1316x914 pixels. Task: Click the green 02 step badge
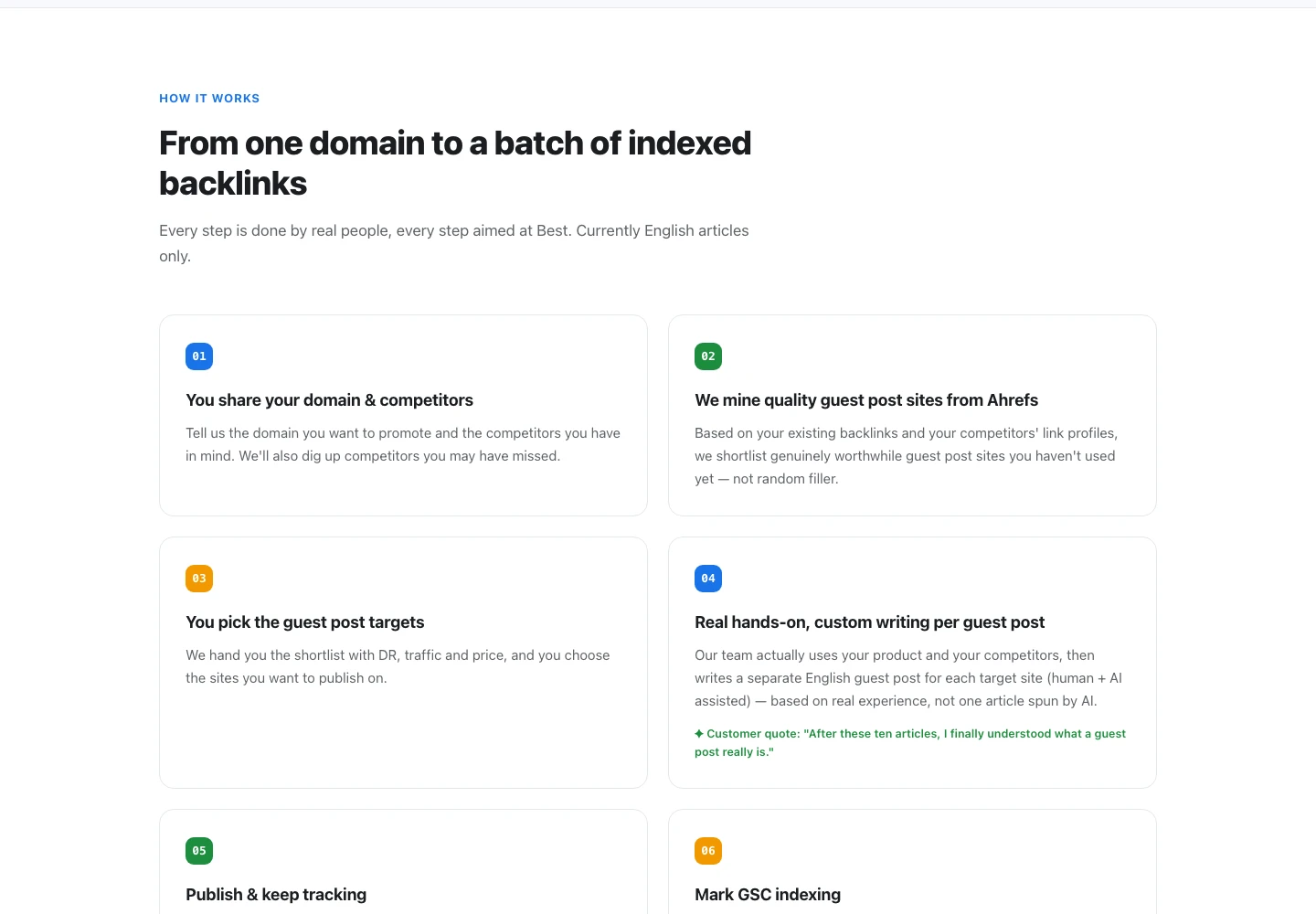point(708,356)
